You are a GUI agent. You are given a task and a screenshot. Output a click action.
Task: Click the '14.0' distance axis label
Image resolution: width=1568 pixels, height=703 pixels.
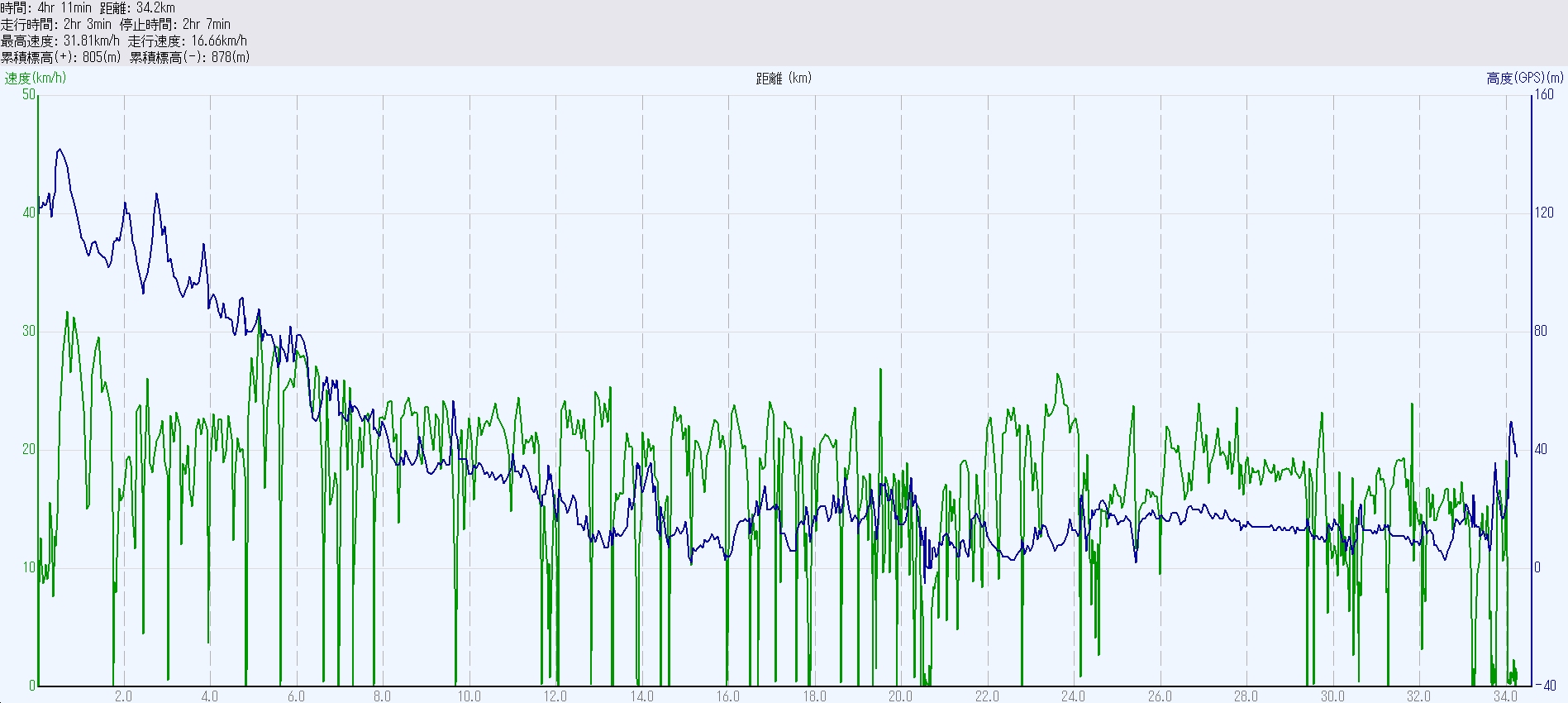click(641, 696)
